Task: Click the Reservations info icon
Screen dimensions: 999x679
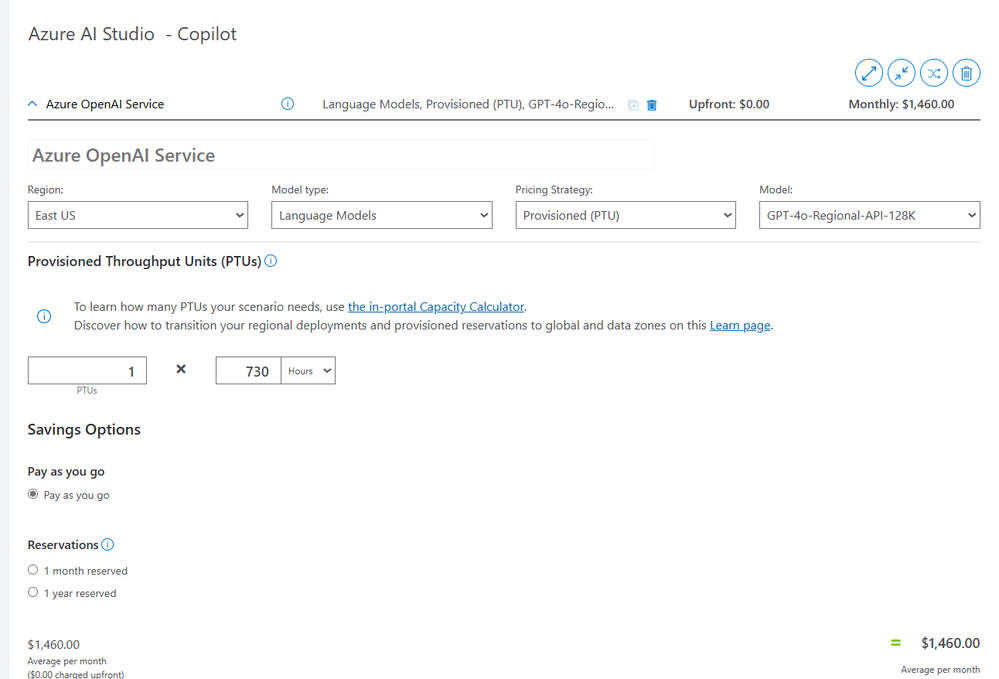Action: tap(108, 545)
